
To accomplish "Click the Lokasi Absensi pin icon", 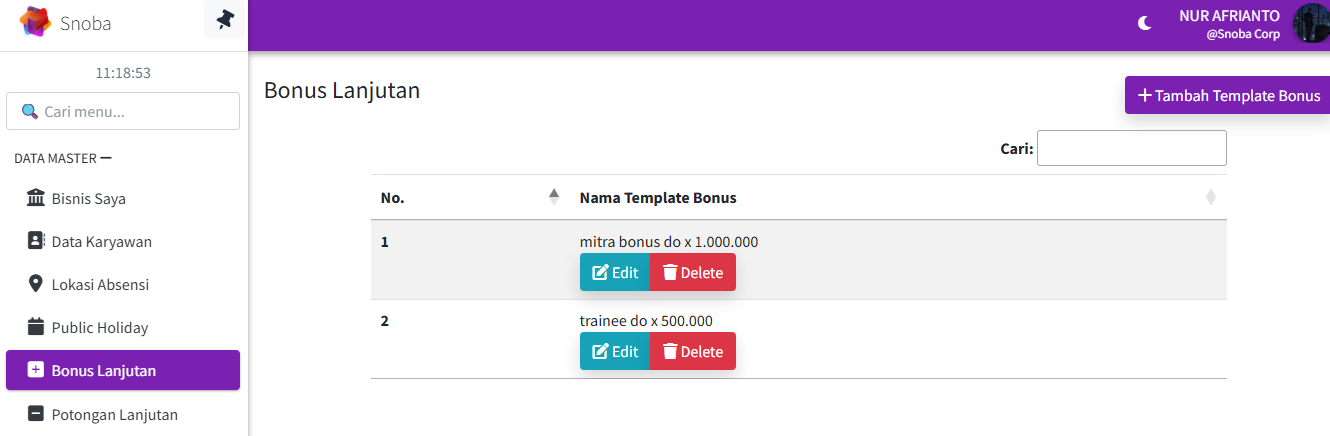I will (36, 284).
